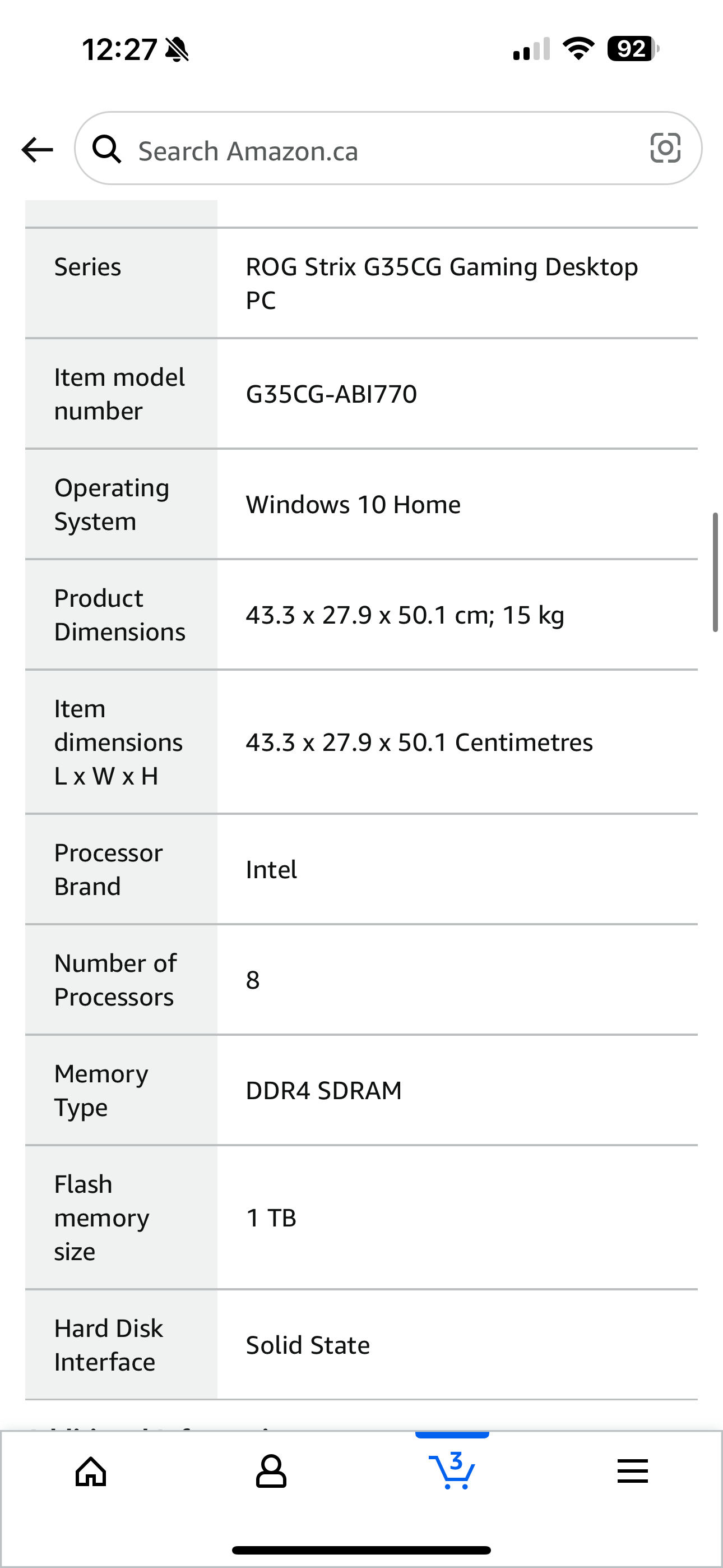This screenshot has width=723, height=1568.
Task: Tap the Wi-Fi status icon
Action: (x=579, y=49)
